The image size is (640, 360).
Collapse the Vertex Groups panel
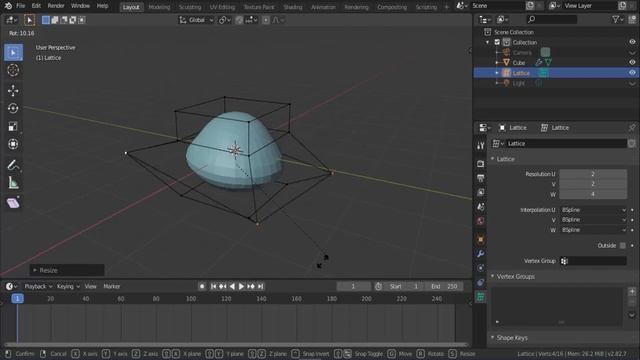click(x=493, y=276)
